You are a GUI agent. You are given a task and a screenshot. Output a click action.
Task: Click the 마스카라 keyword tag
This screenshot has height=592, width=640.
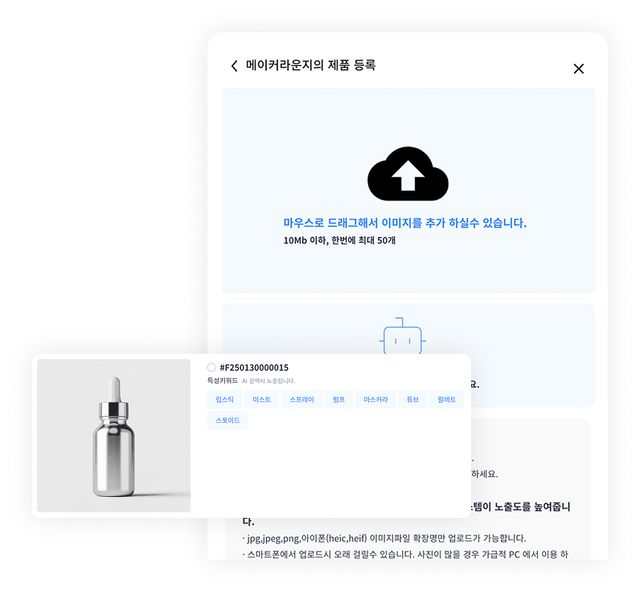pos(376,399)
